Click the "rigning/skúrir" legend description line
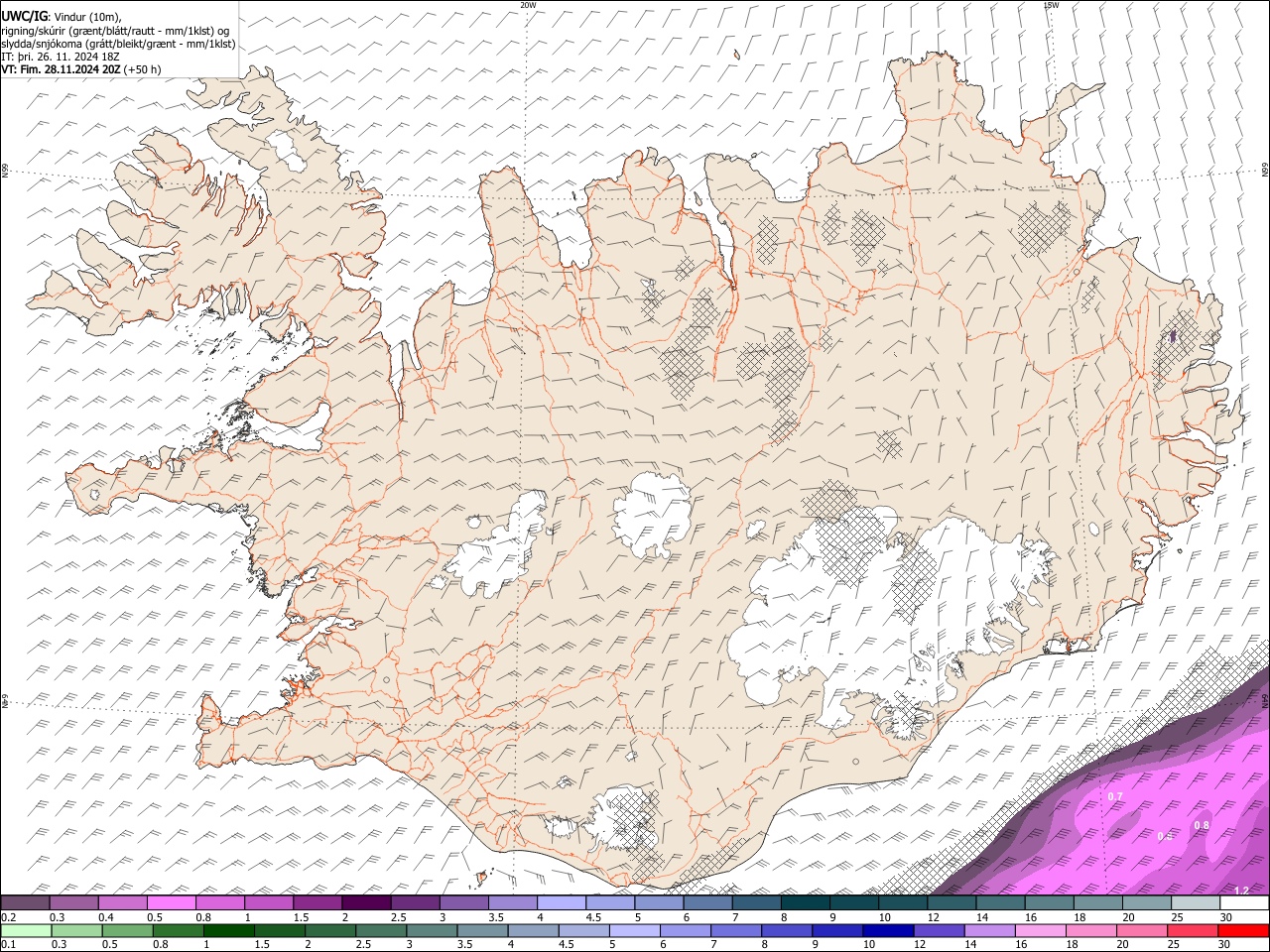The height and width of the screenshot is (952, 1270). 115,31
